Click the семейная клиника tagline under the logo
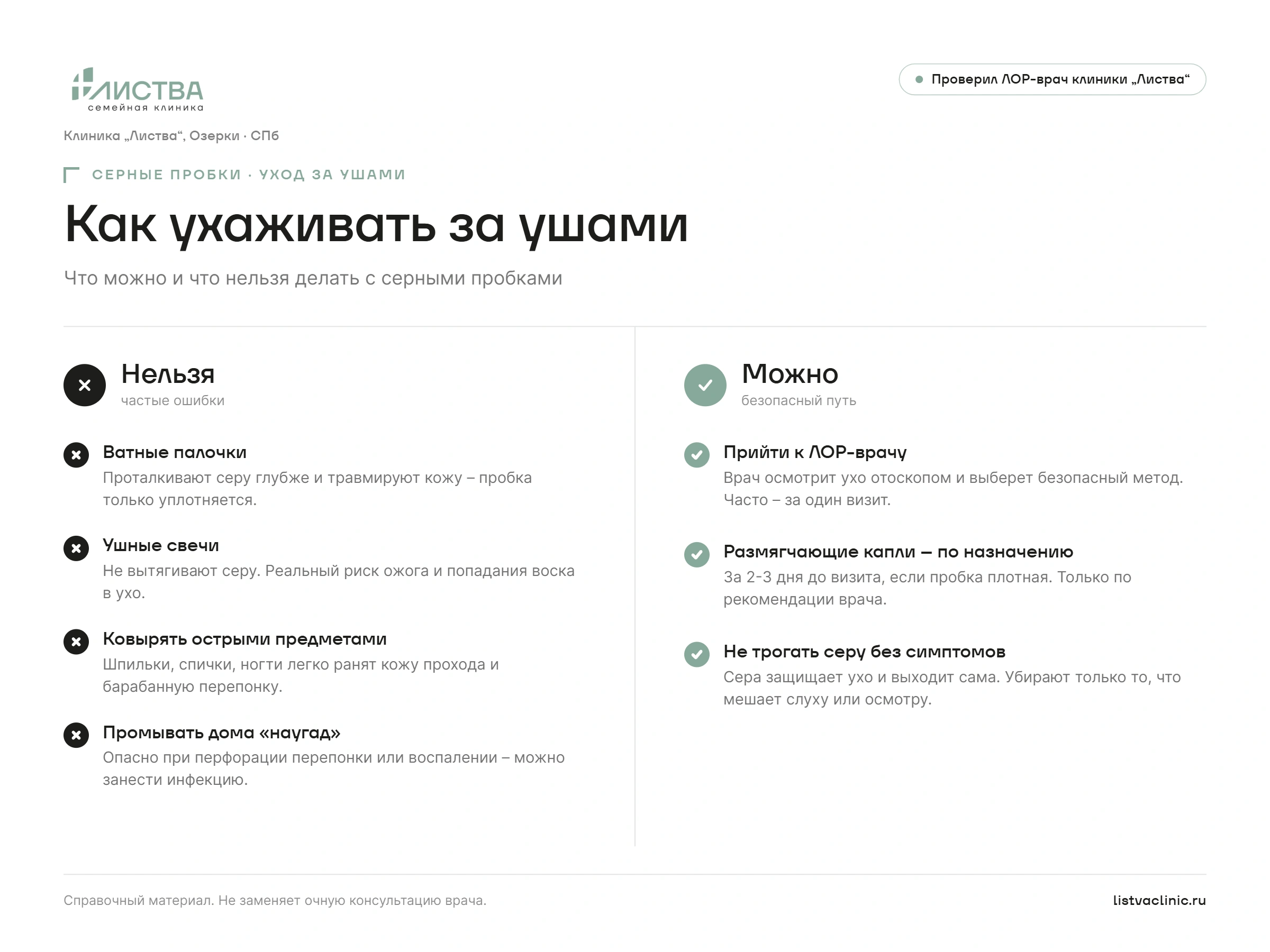This screenshot has height=952, width=1270. (x=146, y=108)
